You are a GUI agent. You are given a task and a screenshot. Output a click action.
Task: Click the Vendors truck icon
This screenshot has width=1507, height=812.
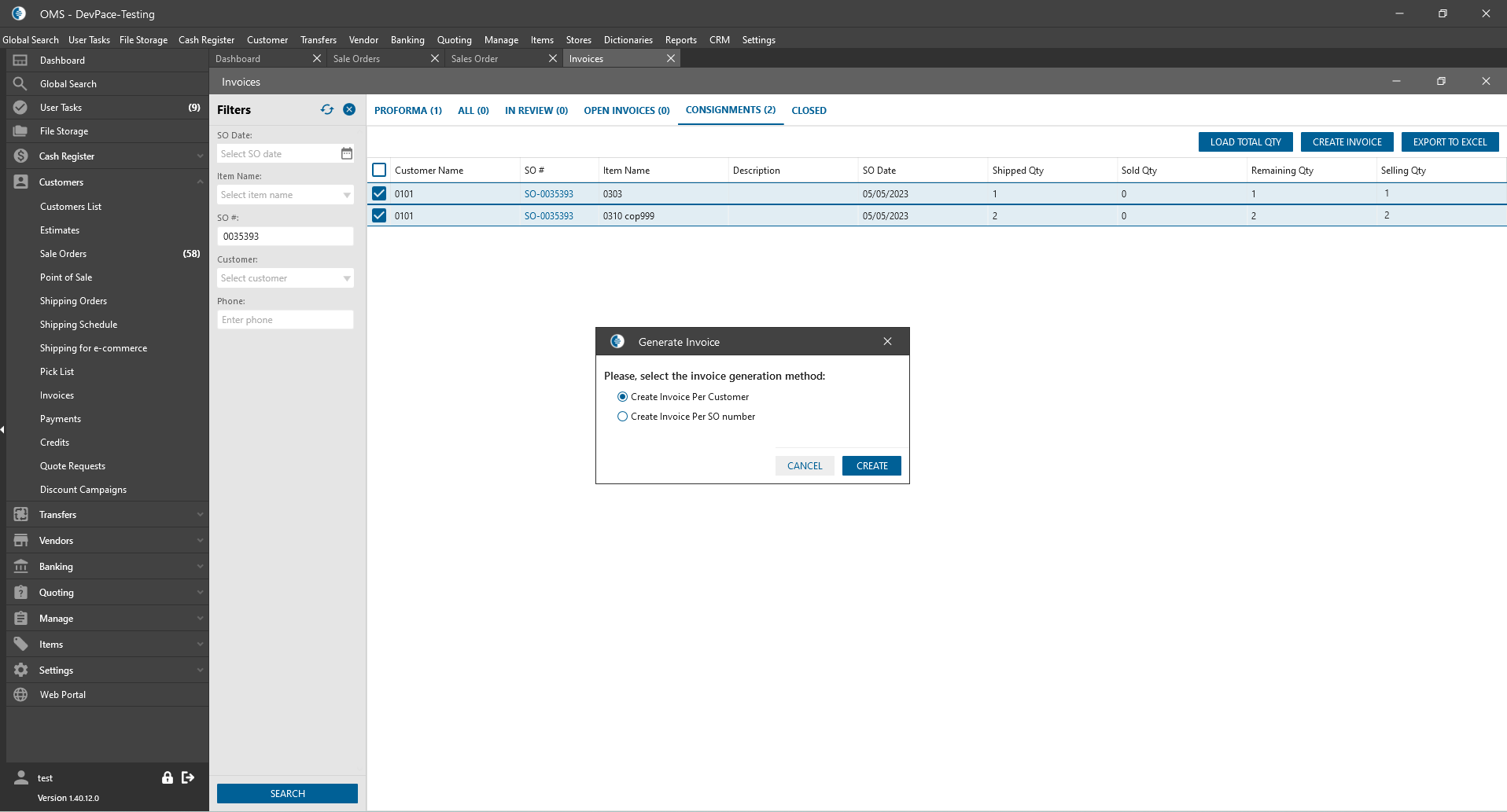click(20, 541)
